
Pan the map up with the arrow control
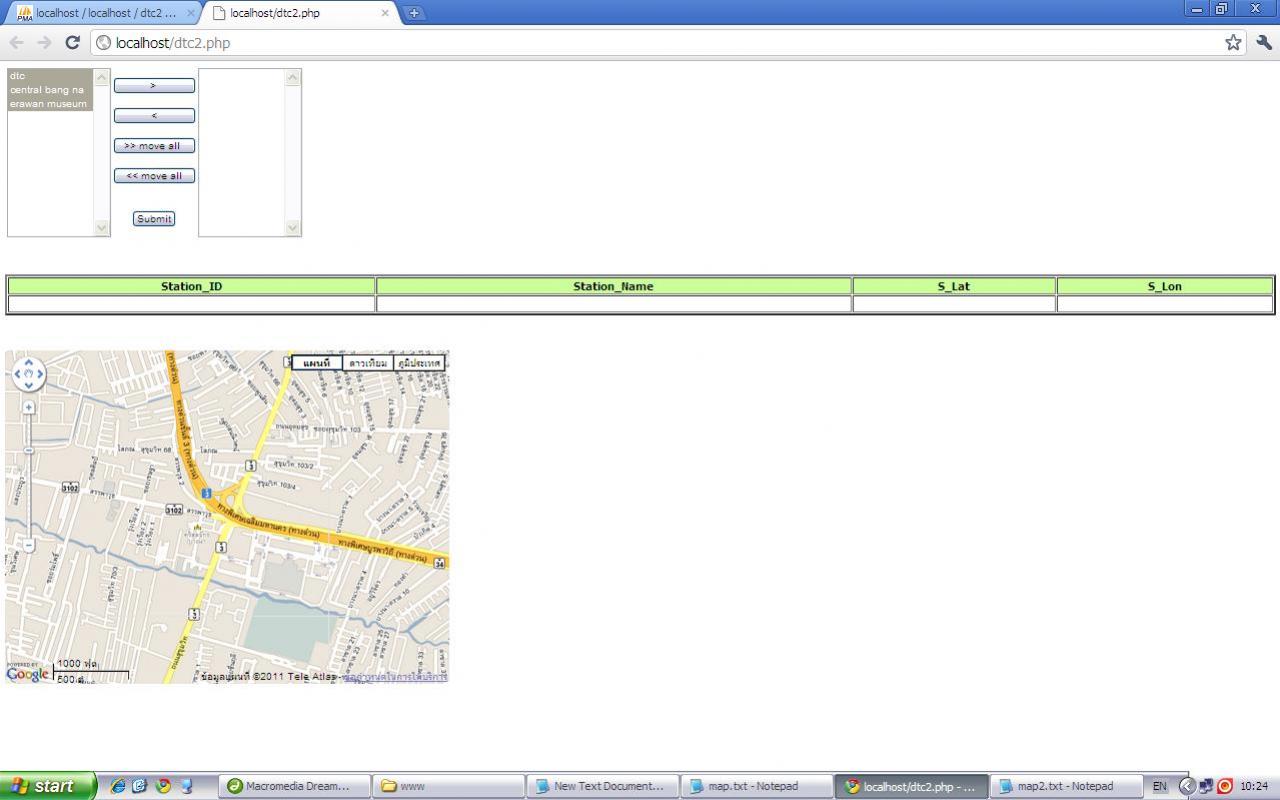coord(28,364)
